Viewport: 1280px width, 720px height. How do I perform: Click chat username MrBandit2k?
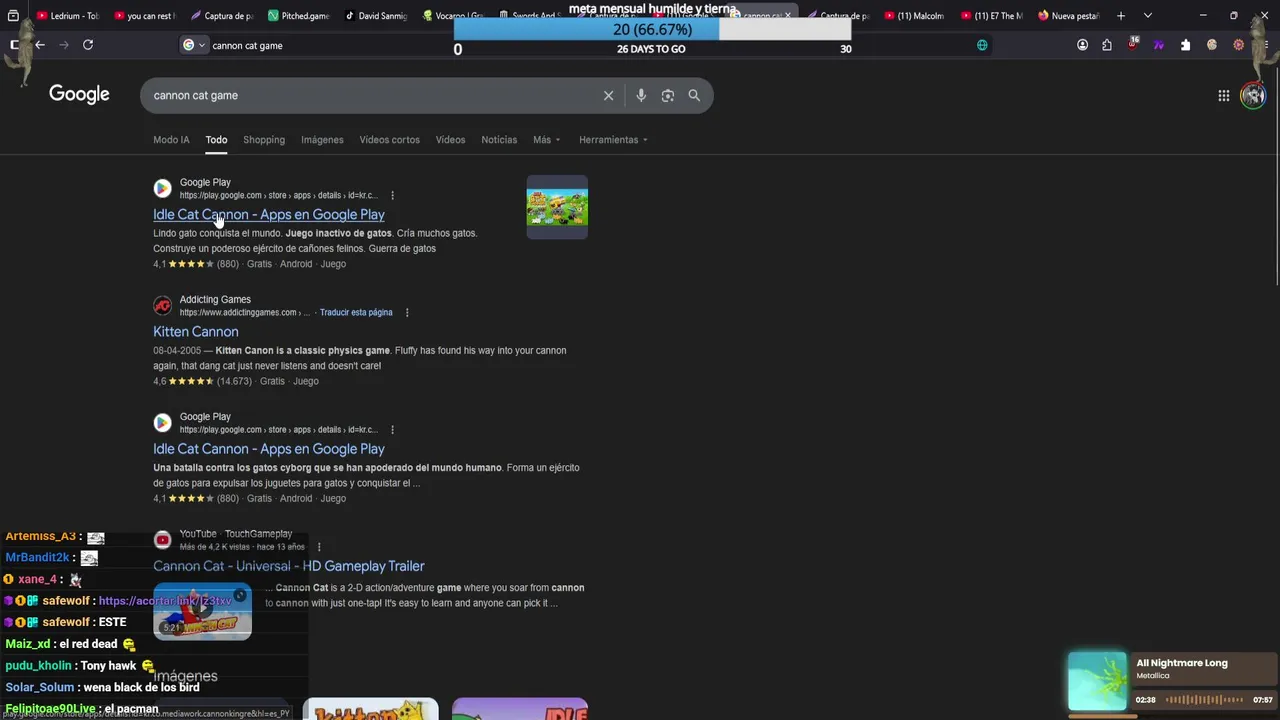point(37,558)
